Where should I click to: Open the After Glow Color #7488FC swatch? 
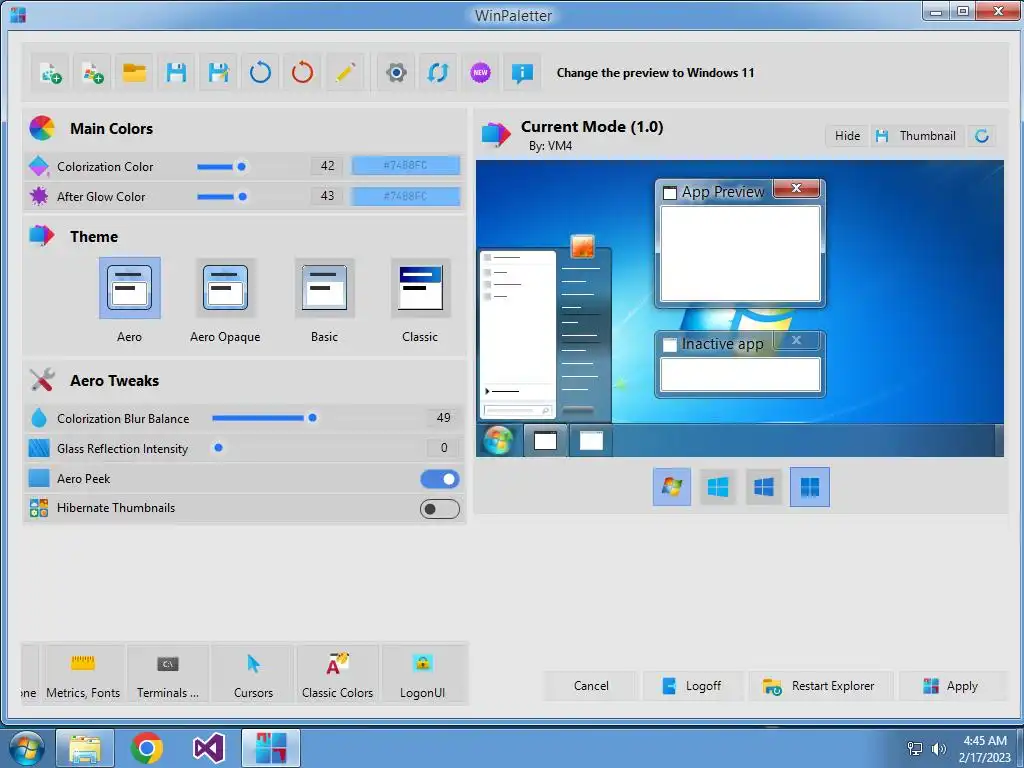(x=406, y=196)
